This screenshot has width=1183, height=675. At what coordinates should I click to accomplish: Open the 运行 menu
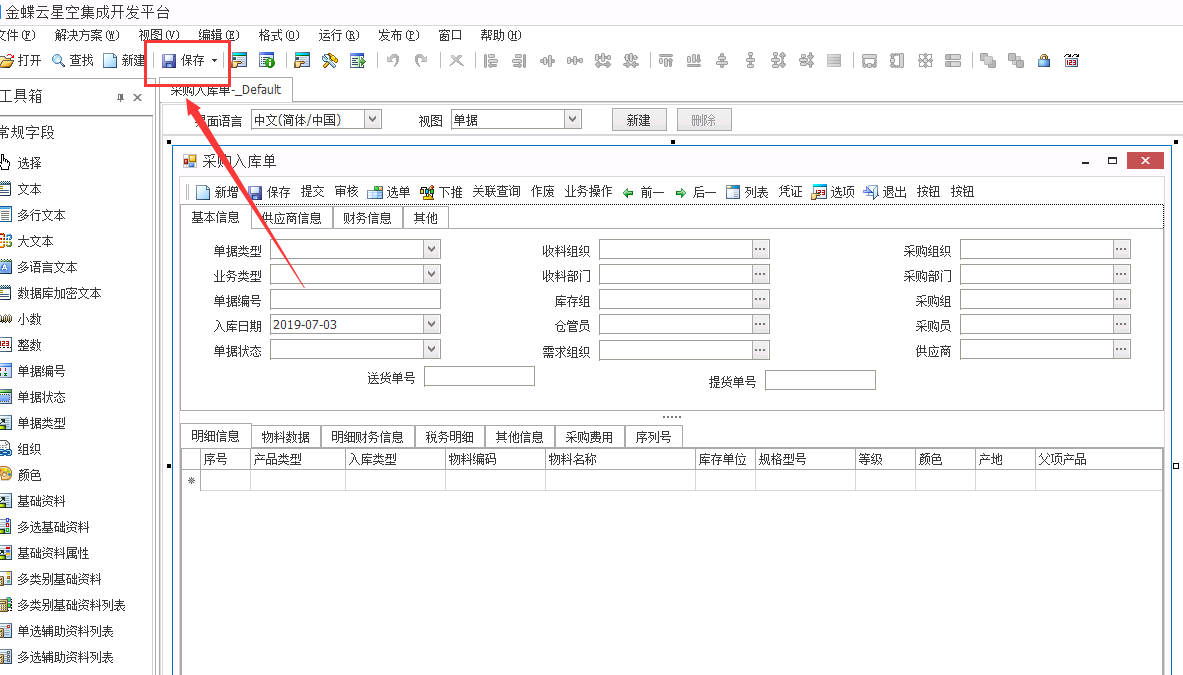[339, 35]
